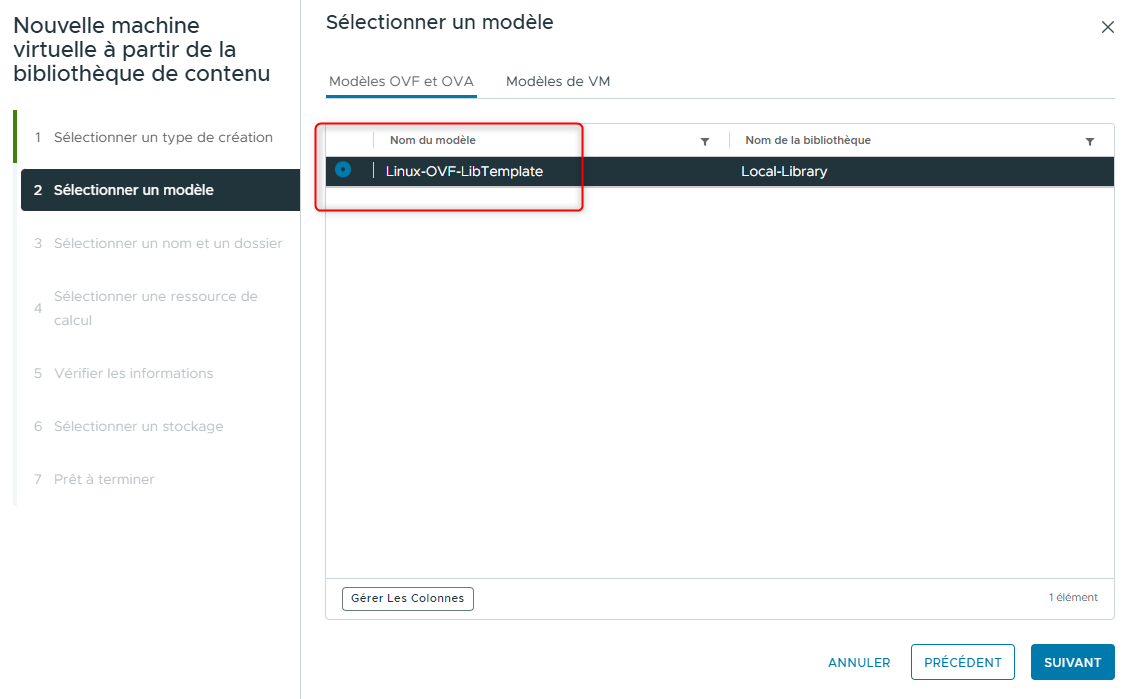The height and width of the screenshot is (699, 1131).
Task: Select the Linux-OVF-LibTemplate radio button
Action: pos(343,171)
